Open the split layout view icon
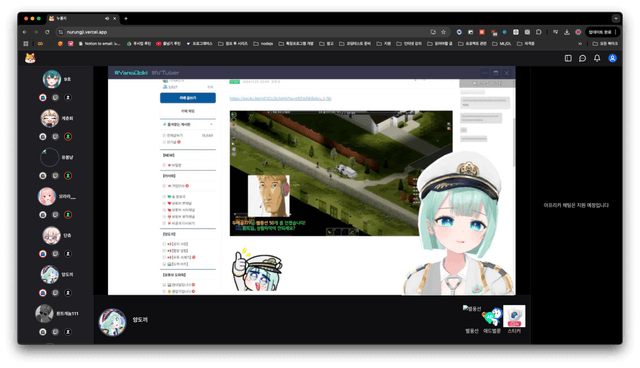The width and height of the screenshot is (640, 368). click(x=568, y=58)
